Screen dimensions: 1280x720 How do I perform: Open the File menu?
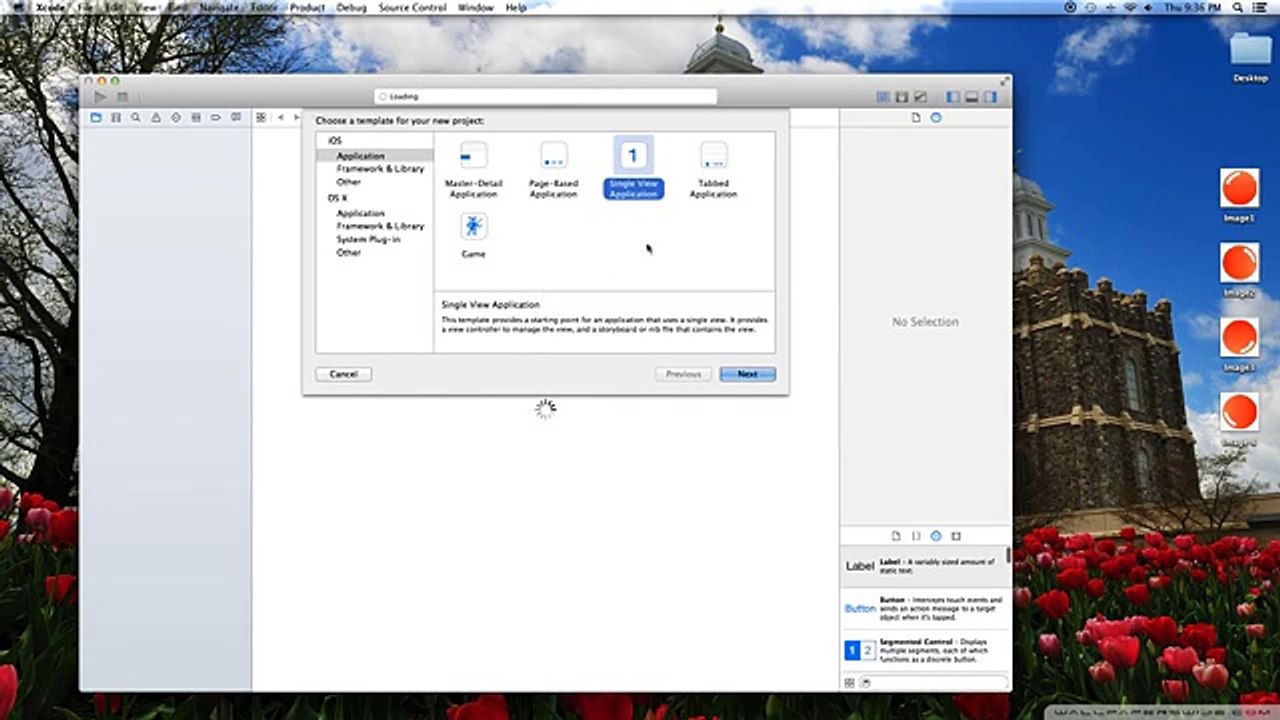[84, 7]
